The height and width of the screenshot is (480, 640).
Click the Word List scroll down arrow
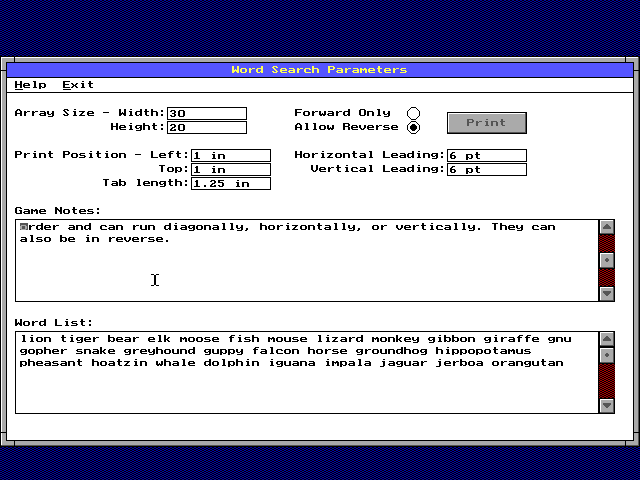pyautogui.click(x=607, y=405)
